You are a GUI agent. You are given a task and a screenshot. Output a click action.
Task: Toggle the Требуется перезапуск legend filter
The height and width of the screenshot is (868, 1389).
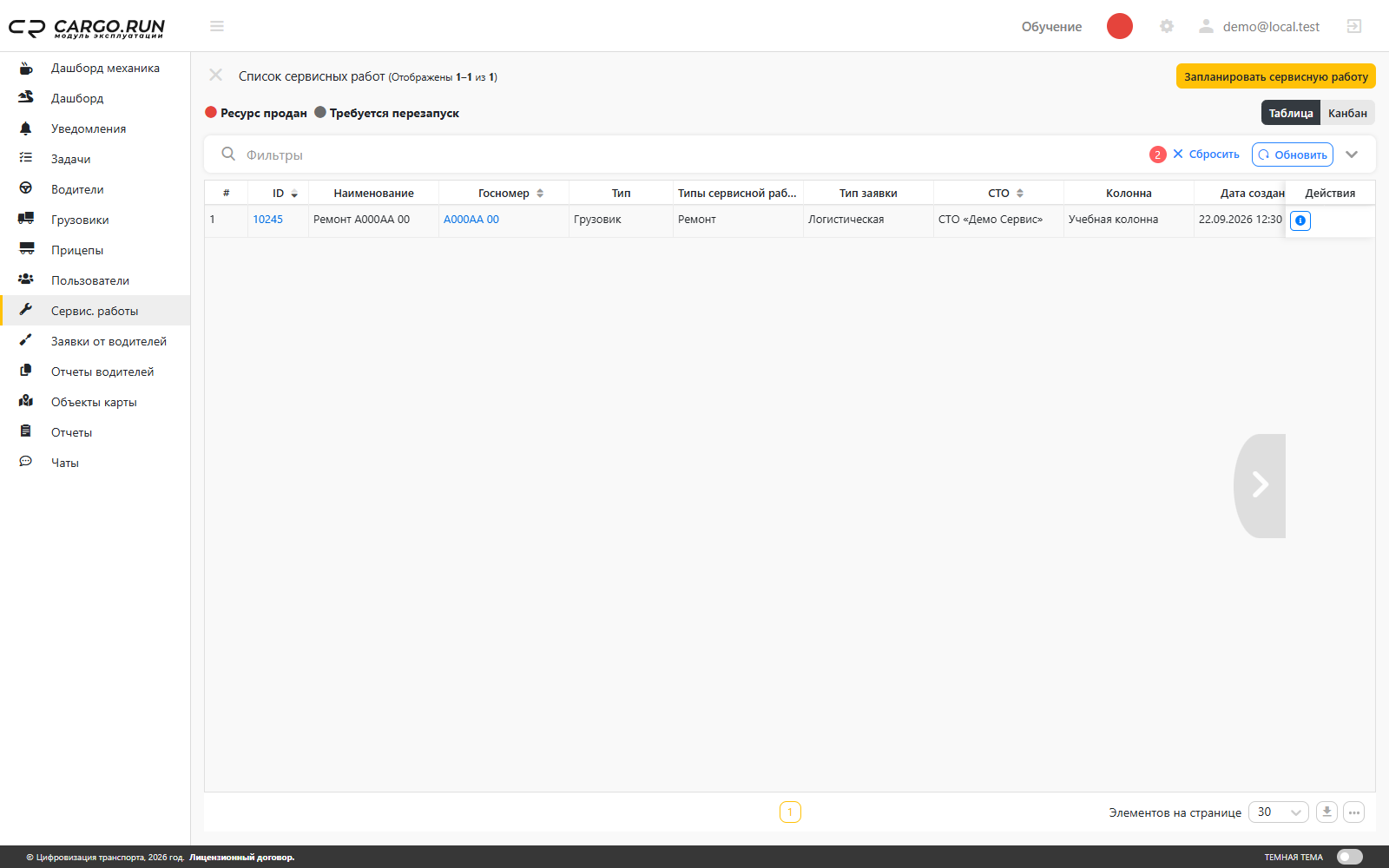(387, 113)
